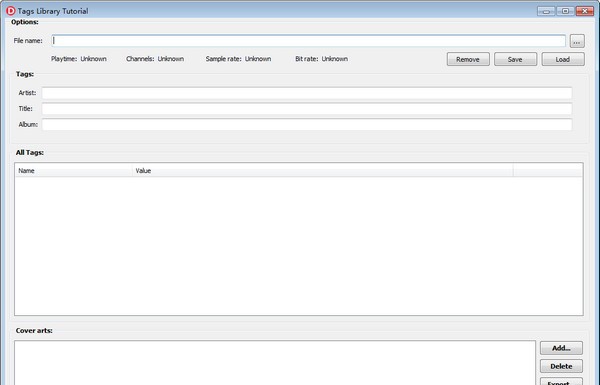Close the Tags Library Tutorial window

tap(585, 11)
